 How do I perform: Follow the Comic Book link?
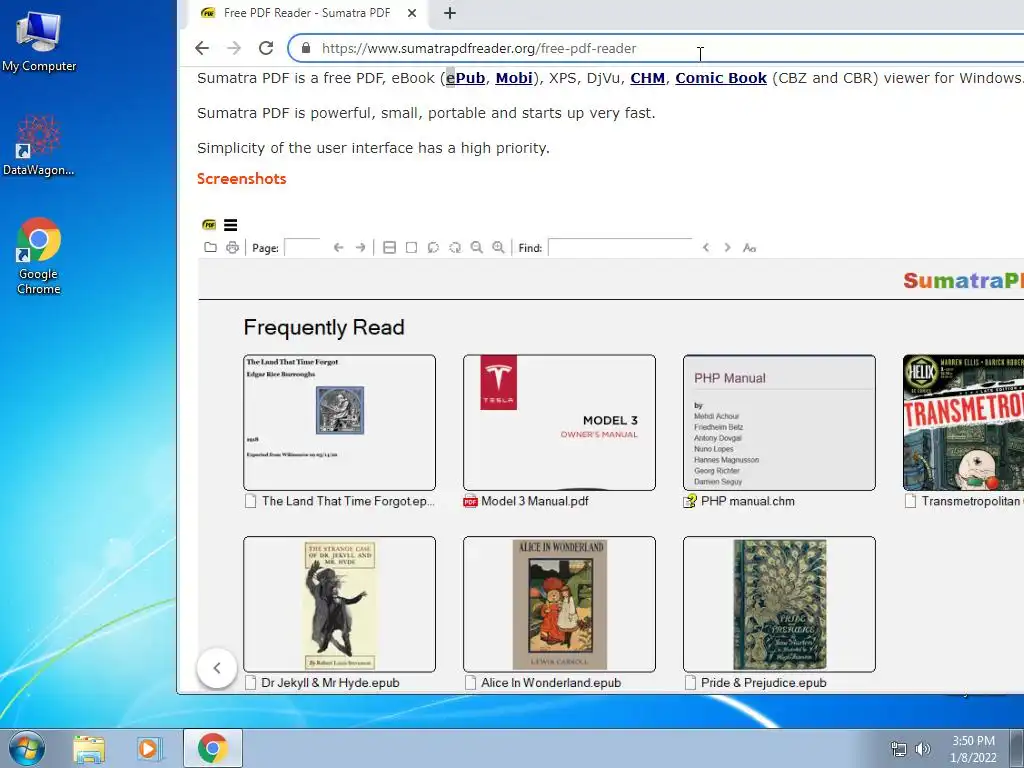coord(721,78)
